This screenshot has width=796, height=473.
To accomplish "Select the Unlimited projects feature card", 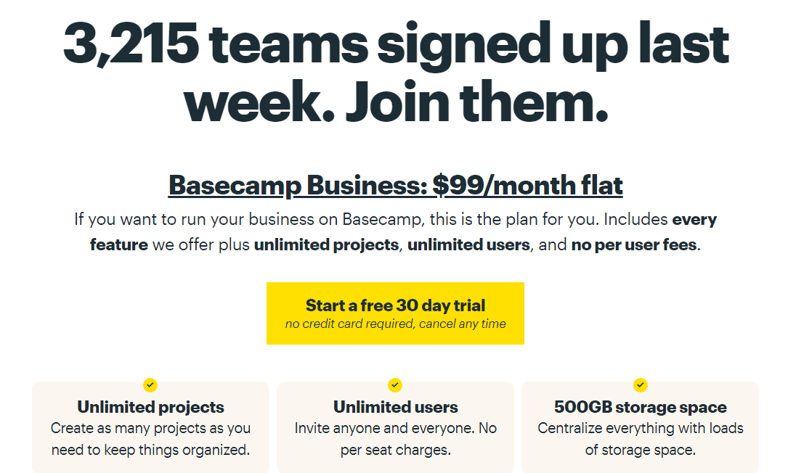I will pyautogui.click(x=150, y=427).
